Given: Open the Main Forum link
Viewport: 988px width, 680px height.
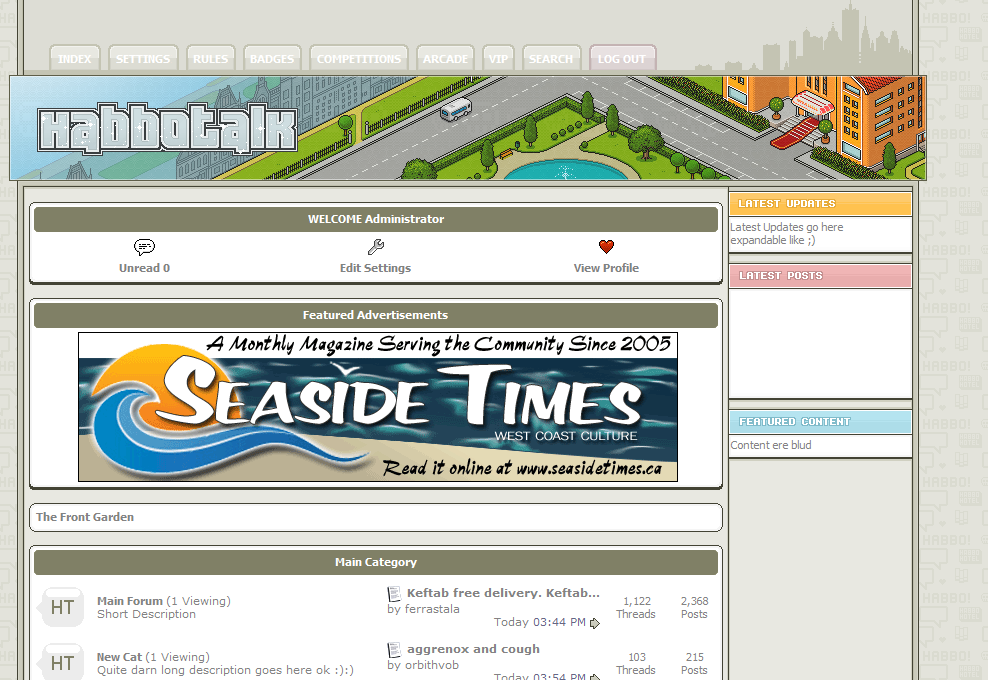Looking at the screenshot, I should 130,601.
